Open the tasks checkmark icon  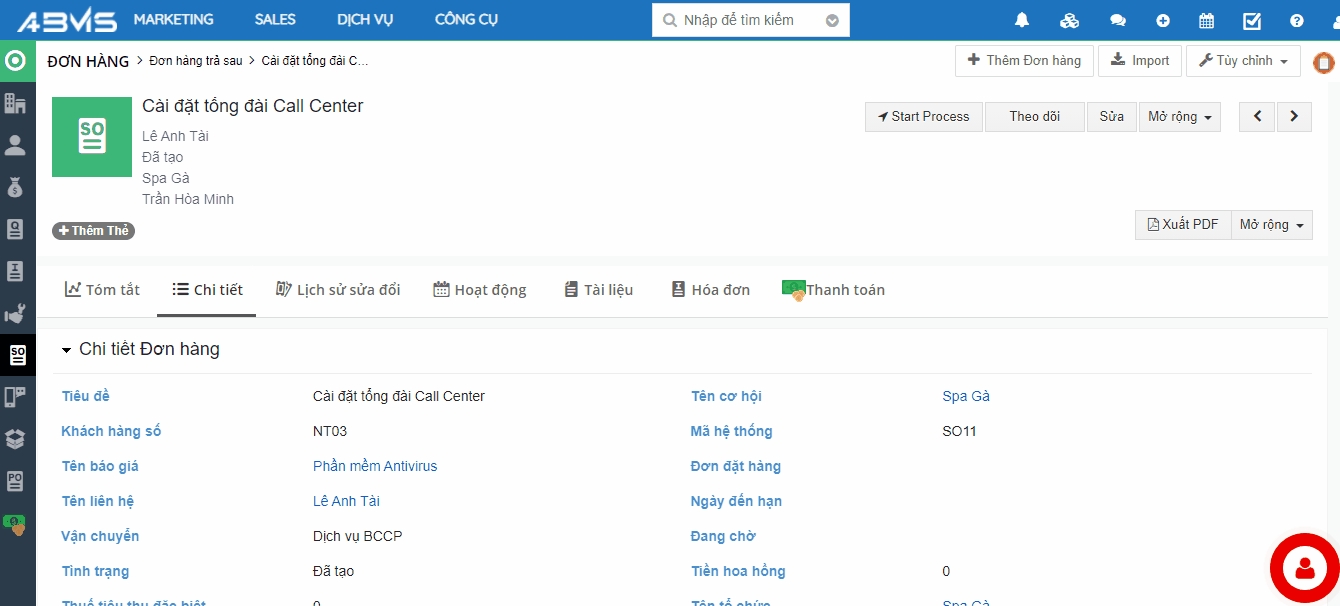[x=1252, y=20]
